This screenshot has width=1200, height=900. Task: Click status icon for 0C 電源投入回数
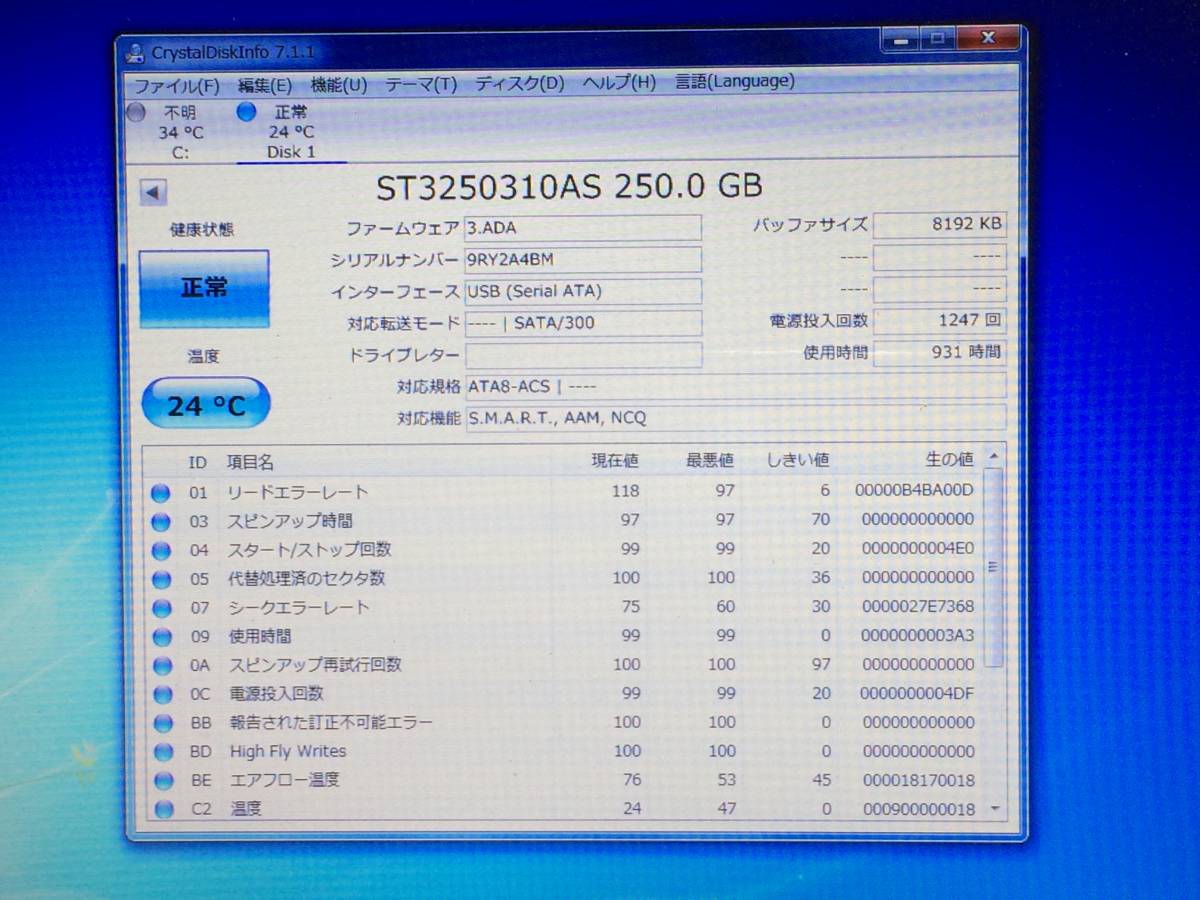click(162, 694)
